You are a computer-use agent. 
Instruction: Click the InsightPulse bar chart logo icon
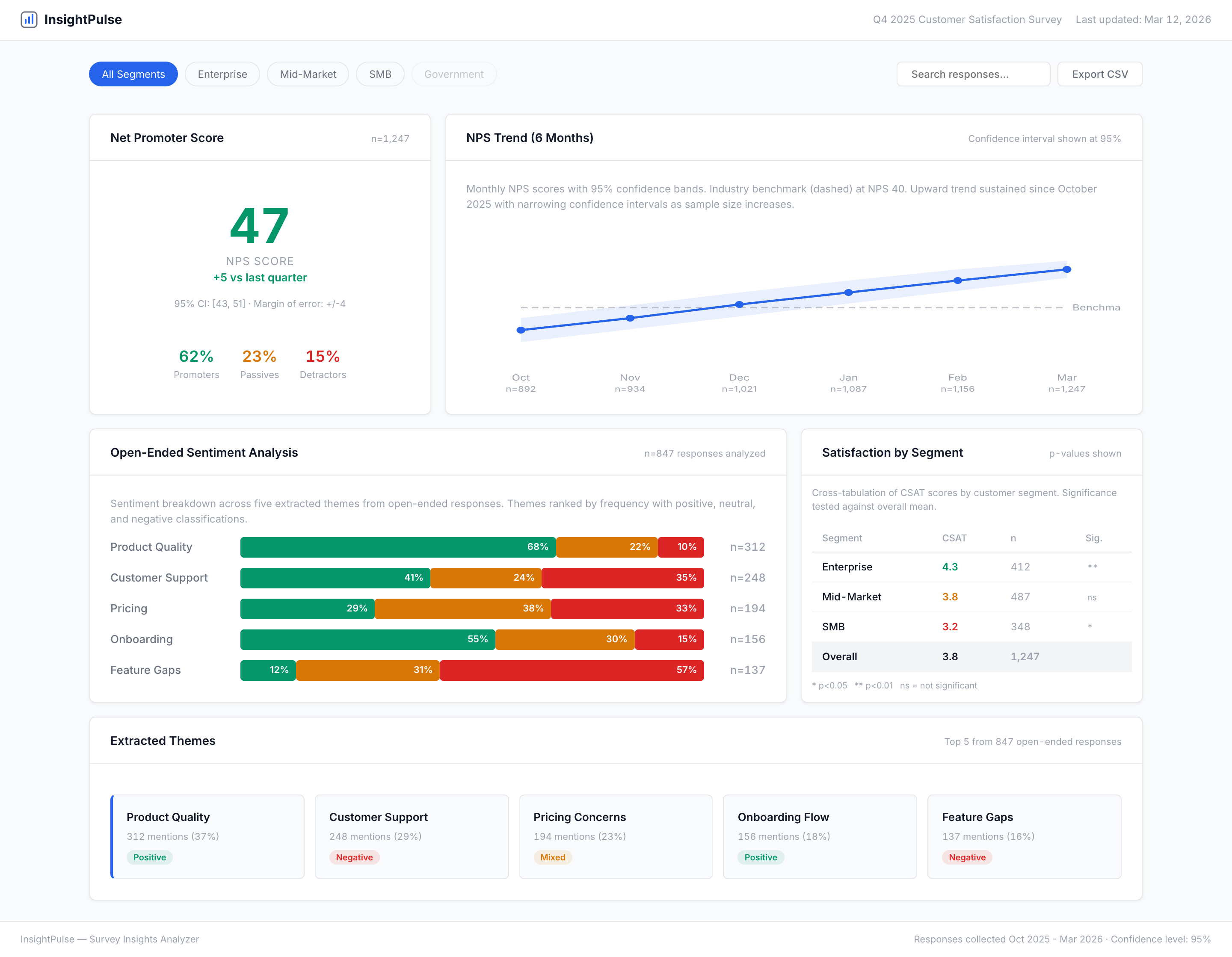click(x=30, y=19)
